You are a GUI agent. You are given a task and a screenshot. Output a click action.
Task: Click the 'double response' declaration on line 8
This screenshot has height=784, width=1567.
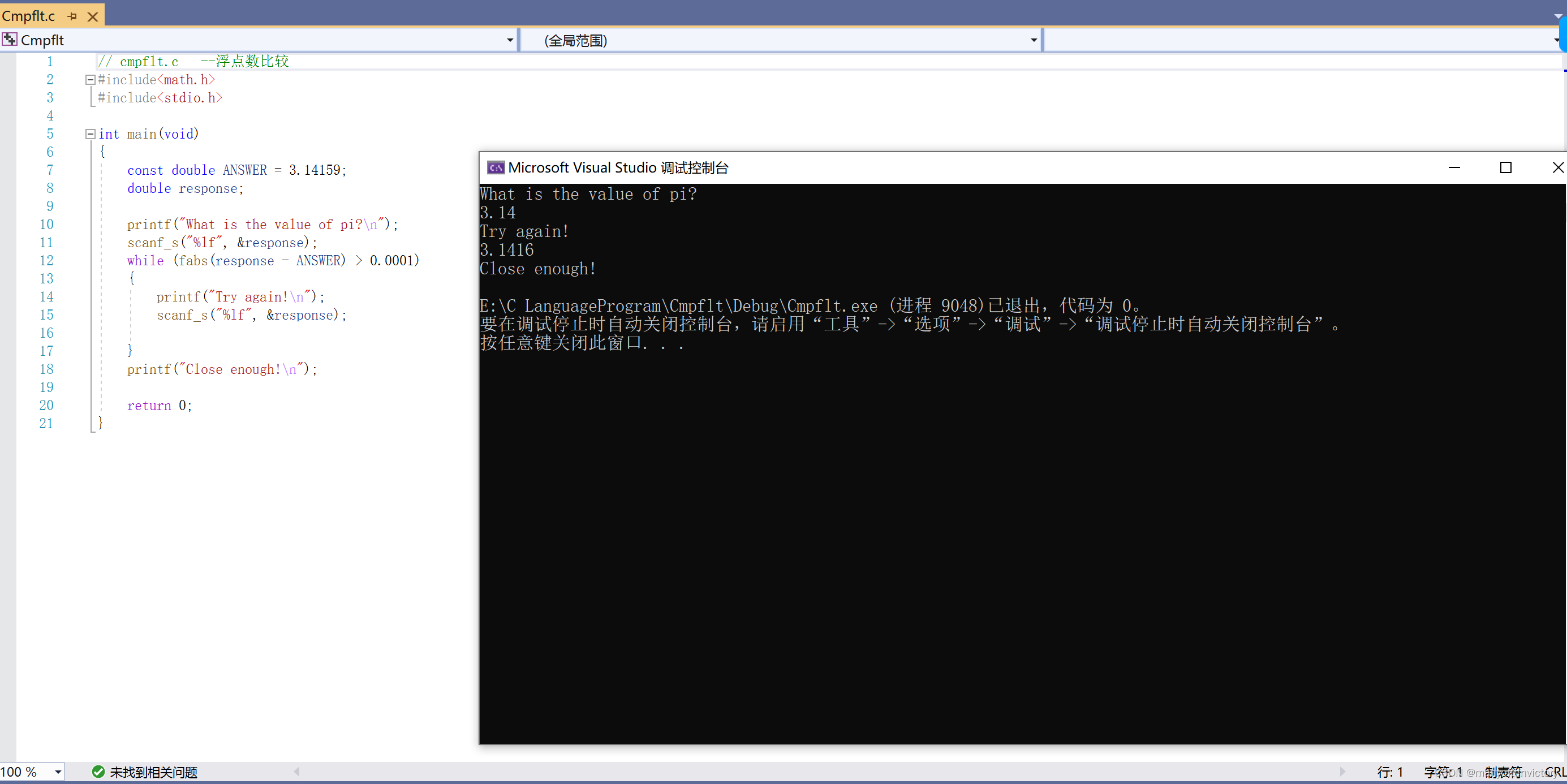coord(186,188)
